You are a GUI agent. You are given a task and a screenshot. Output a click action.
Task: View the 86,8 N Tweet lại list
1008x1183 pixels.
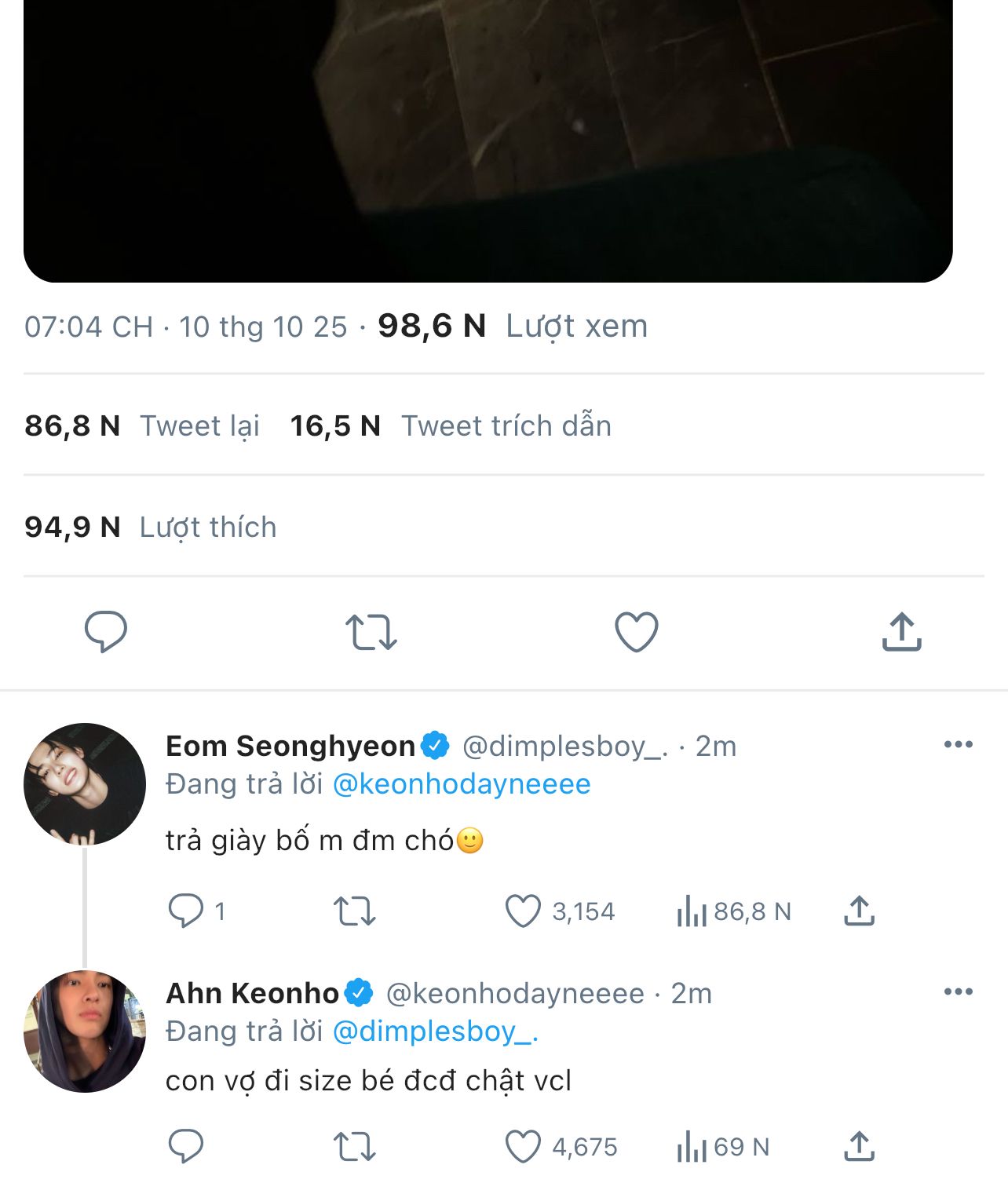142,425
